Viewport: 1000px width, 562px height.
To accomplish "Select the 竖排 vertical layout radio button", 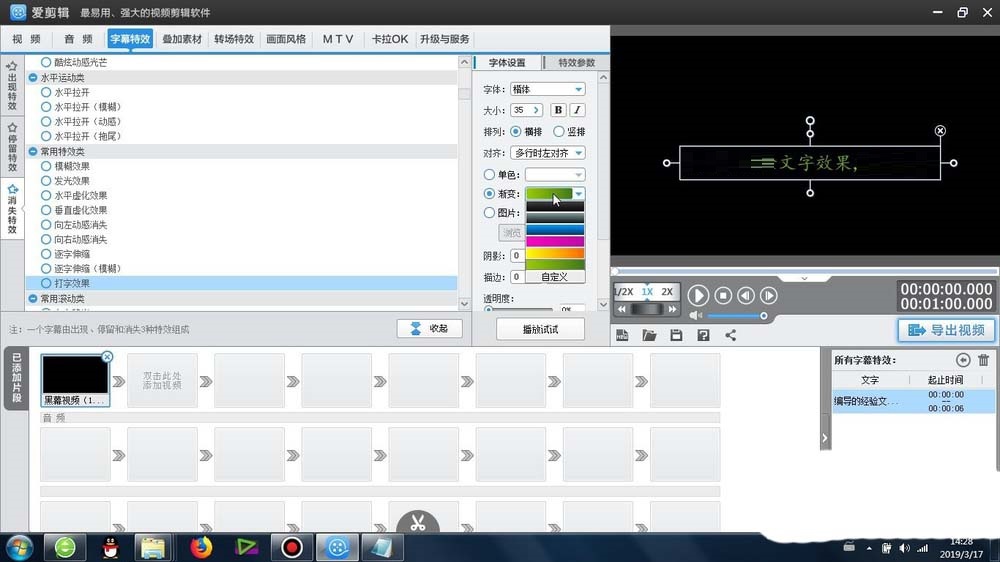I will pos(559,131).
